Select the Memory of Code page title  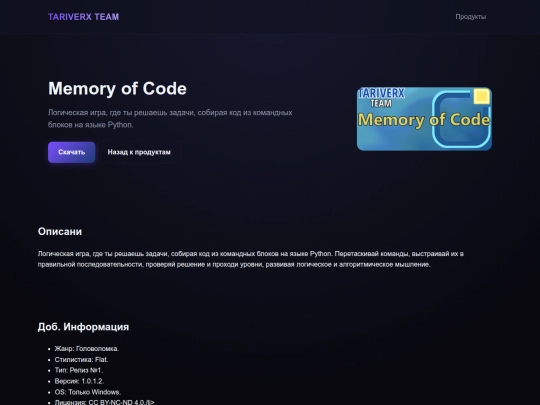[117, 89]
